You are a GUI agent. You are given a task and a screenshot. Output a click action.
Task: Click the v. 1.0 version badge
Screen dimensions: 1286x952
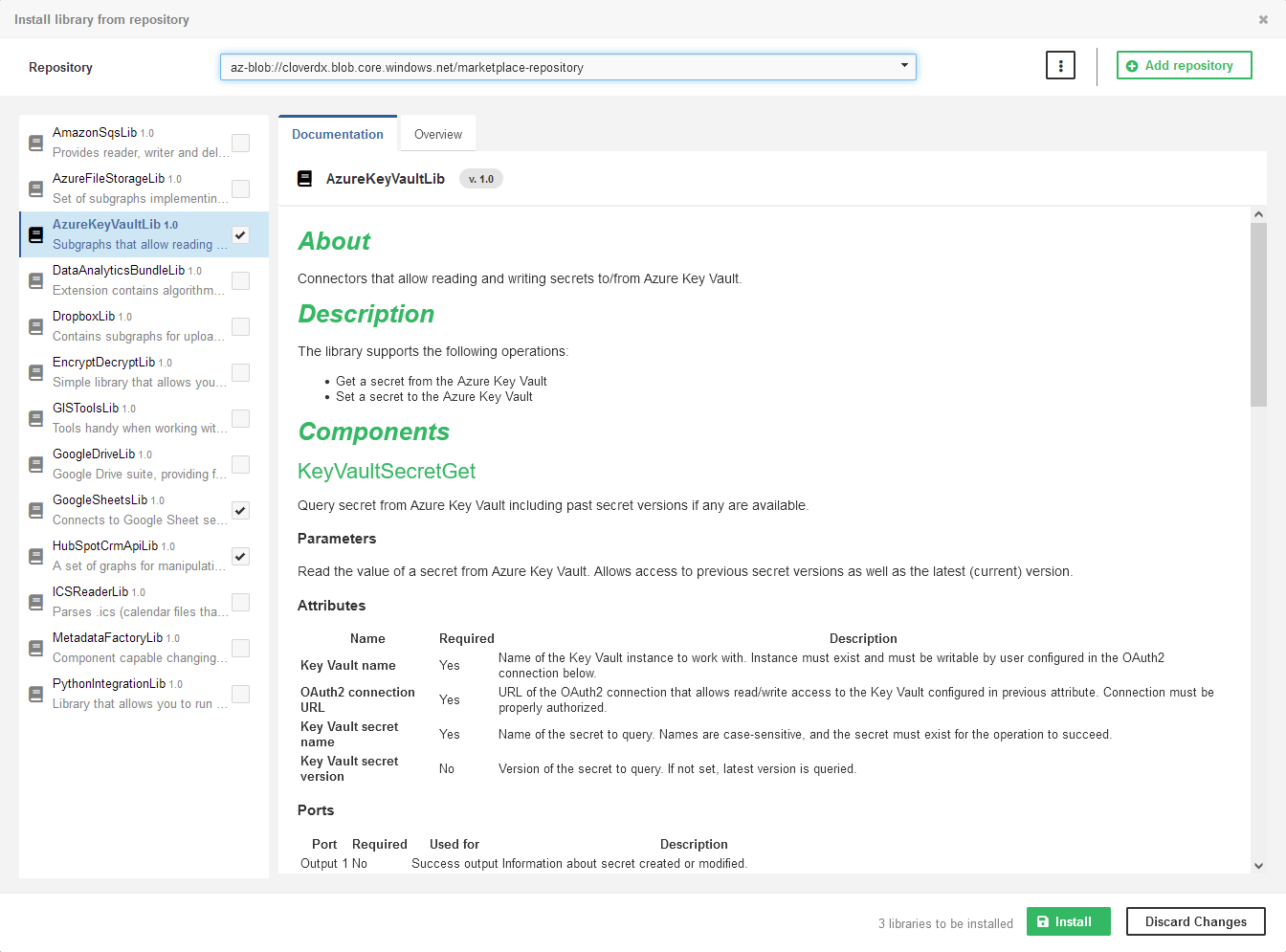(481, 179)
